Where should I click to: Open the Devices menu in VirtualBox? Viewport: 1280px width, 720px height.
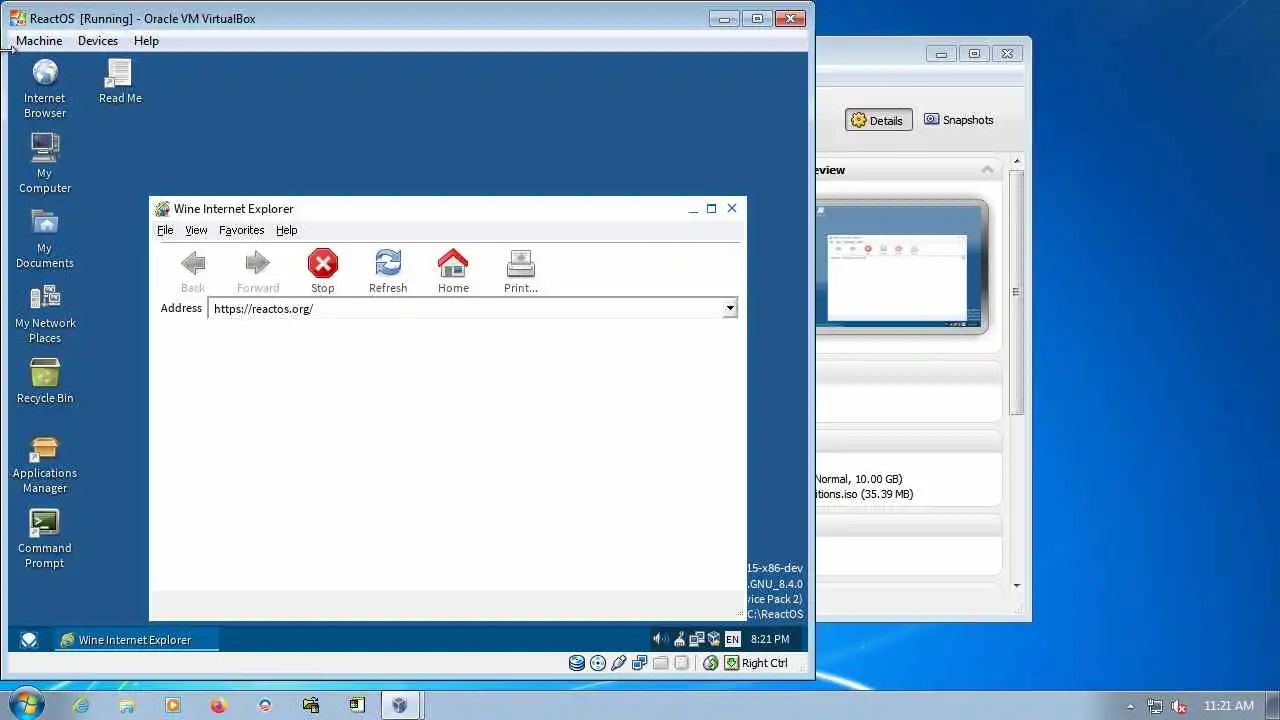(98, 41)
